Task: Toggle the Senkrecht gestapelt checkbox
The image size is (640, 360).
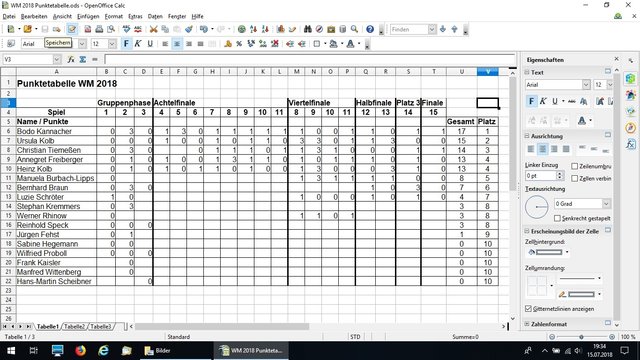Action: (557, 218)
